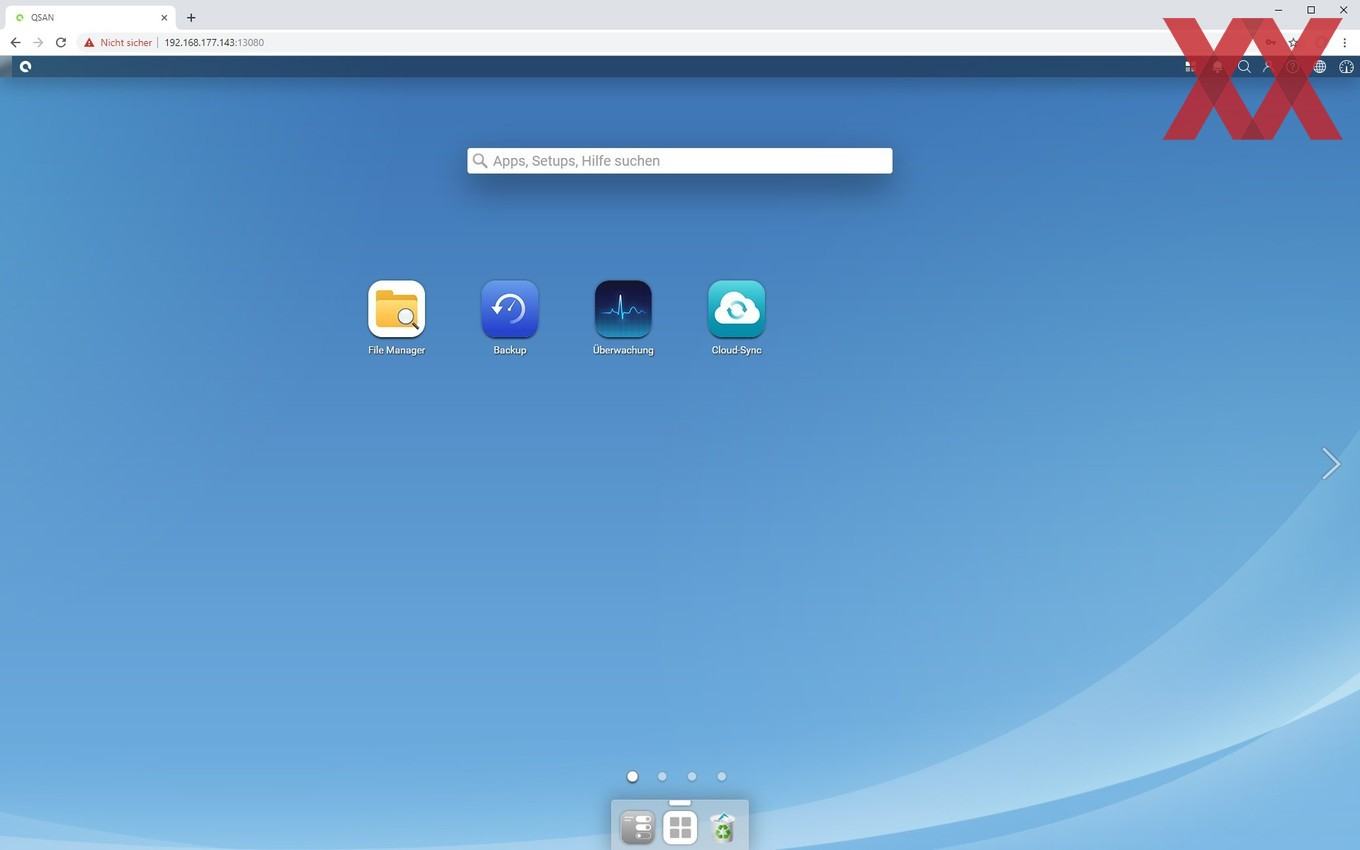Image resolution: width=1360 pixels, height=850 pixels.
Task: Go to the next desktop page arrow
Action: pos(1331,463)
